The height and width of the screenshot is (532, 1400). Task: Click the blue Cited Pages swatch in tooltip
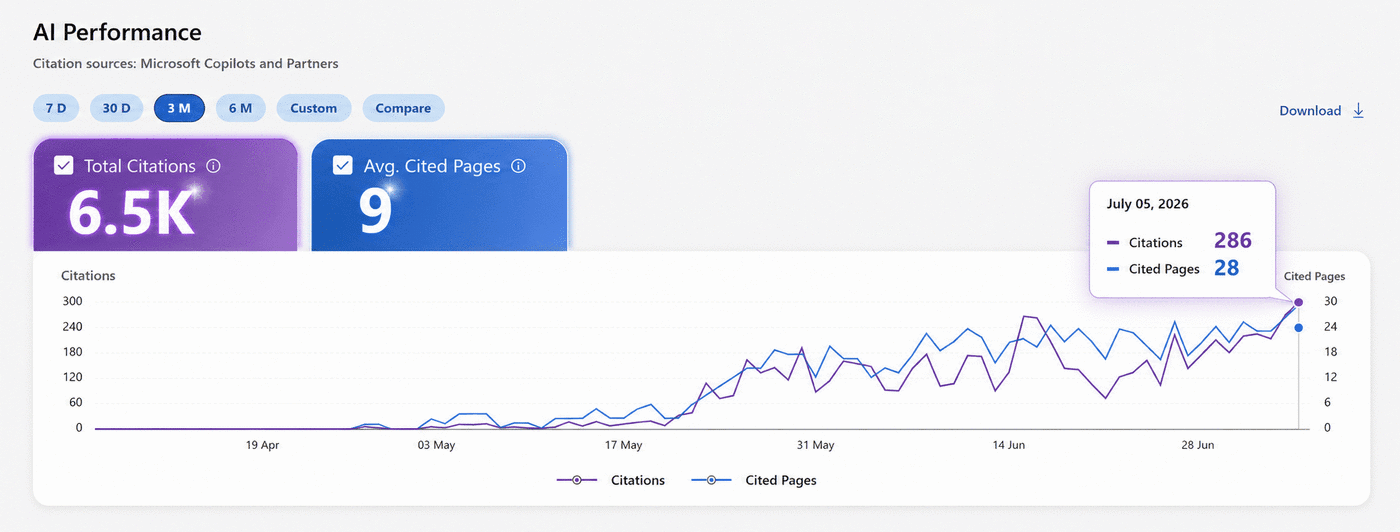click(1113, 269)
